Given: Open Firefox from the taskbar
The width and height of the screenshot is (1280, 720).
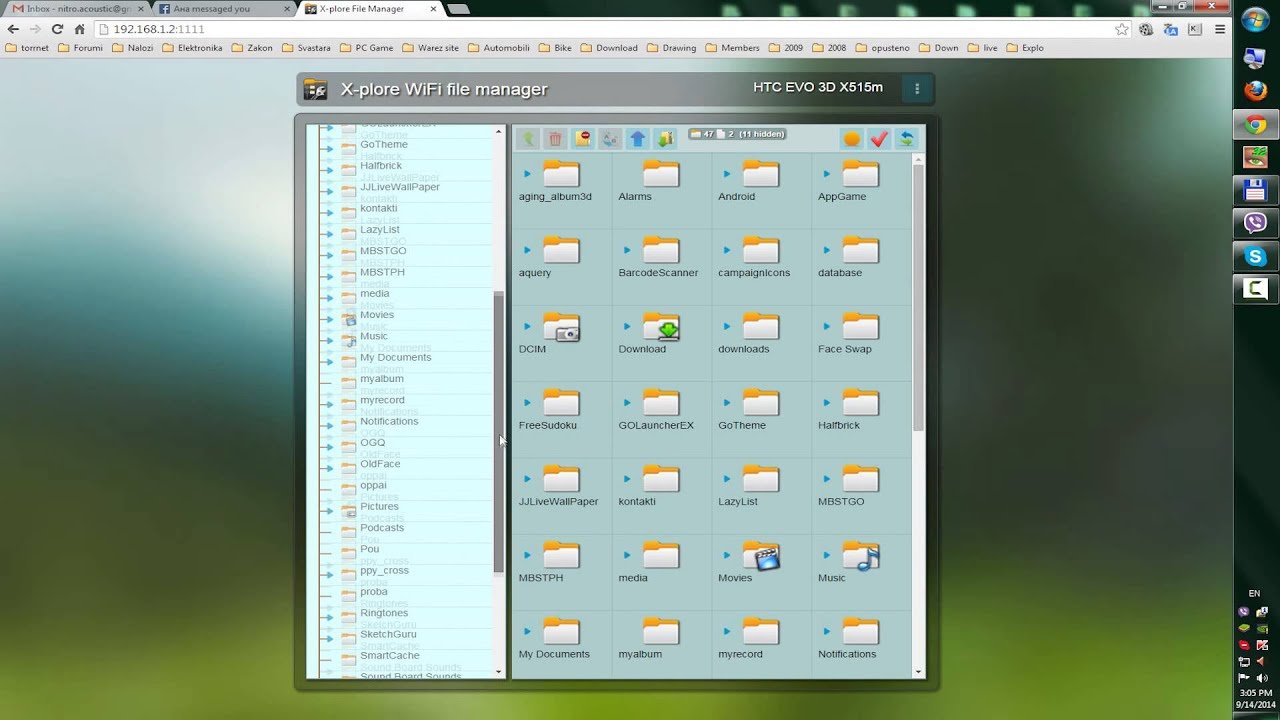Looking at the screenshot, I should click(1255, 91).
